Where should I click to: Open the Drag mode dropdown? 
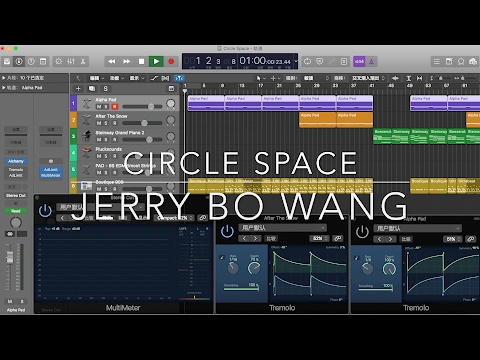pos(369,78)
